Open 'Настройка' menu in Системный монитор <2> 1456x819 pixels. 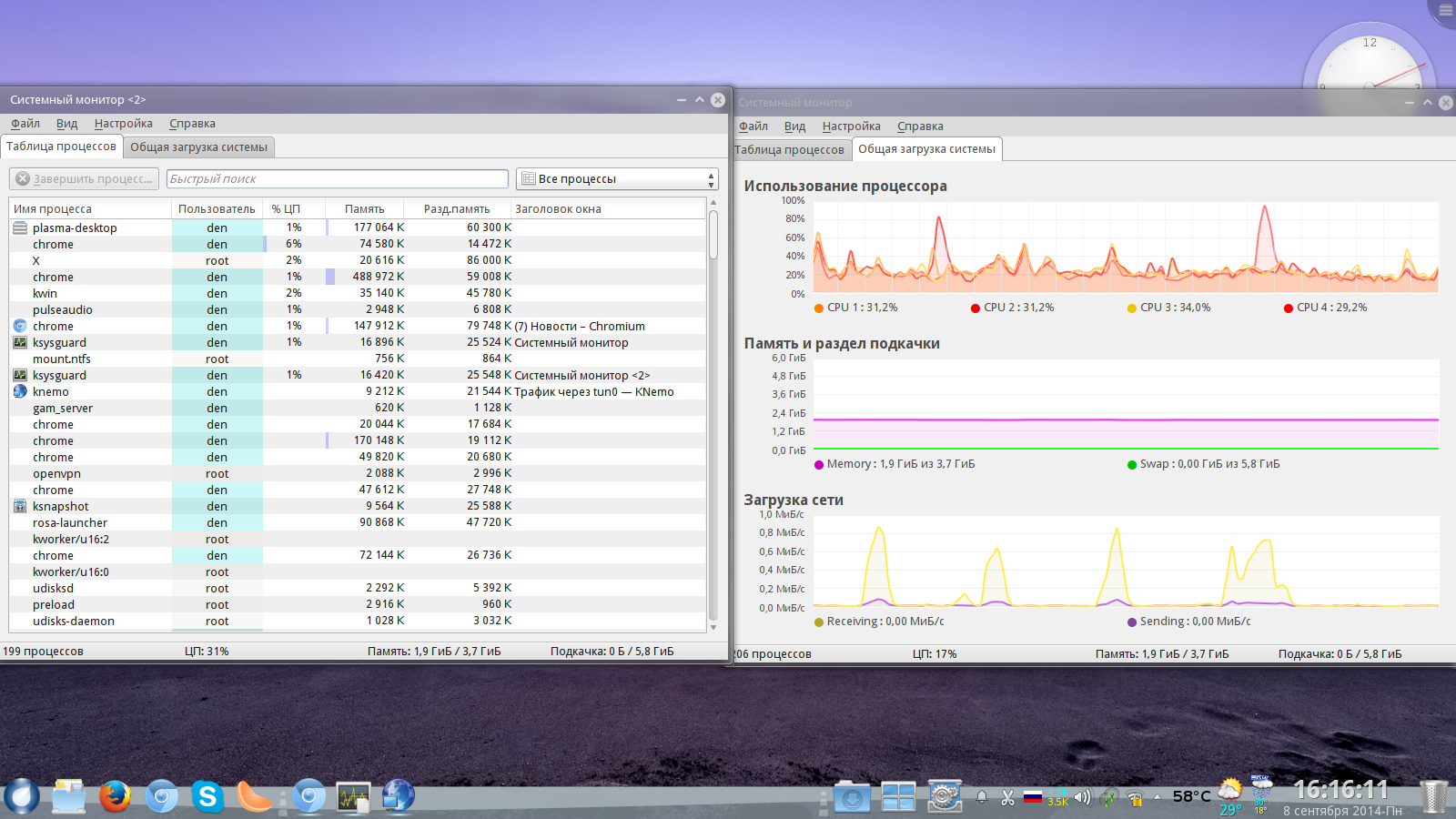tap(123, 124)
